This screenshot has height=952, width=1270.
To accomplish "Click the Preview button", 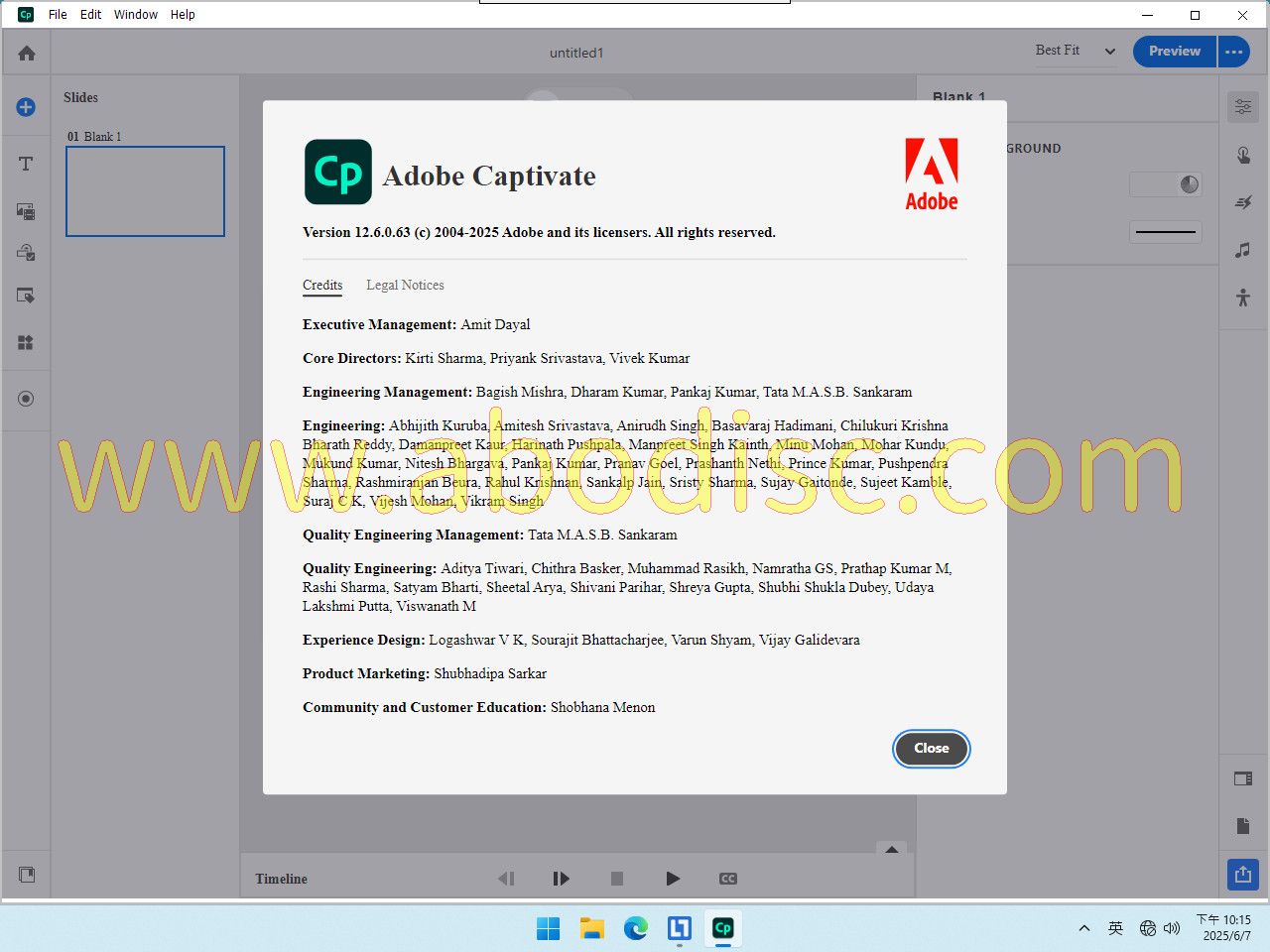I will (x=1175, y=52).
